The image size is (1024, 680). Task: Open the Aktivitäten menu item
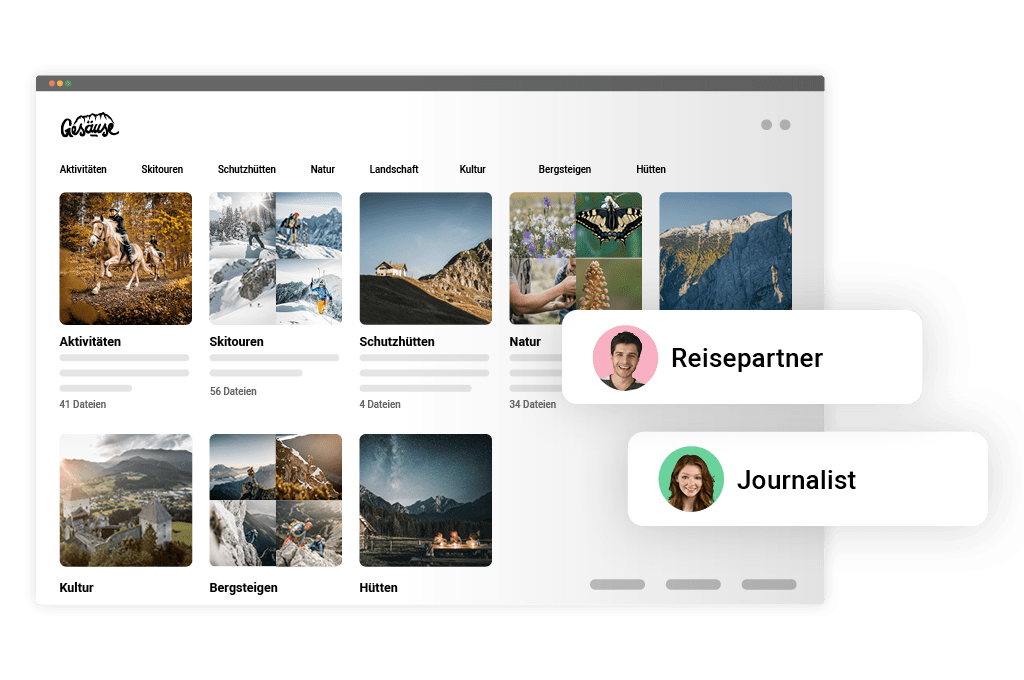click(83, 170)
